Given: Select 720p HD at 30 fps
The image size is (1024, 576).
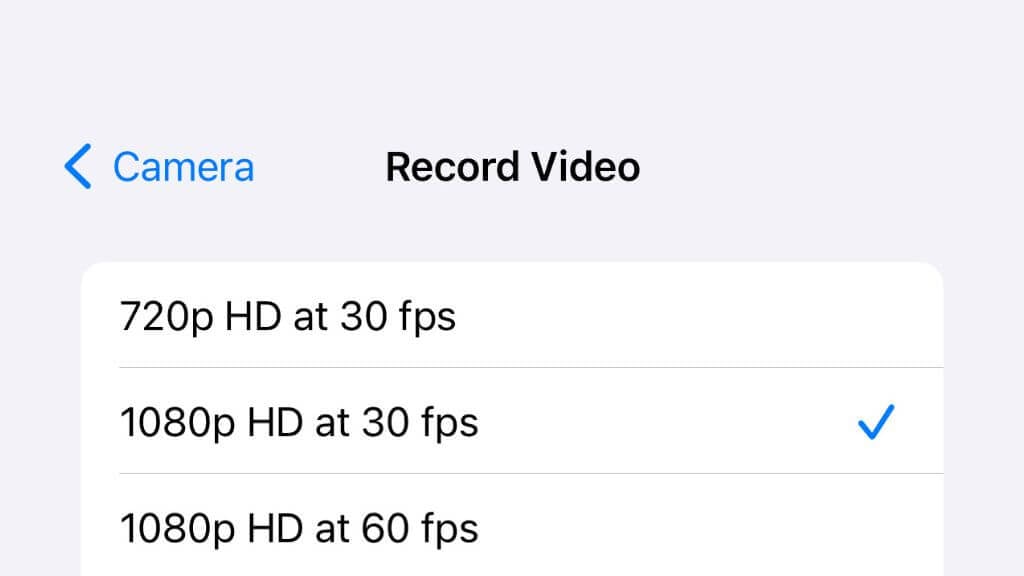Looking at the screenshot, I should pyautogui.click(x=512, y=315).
